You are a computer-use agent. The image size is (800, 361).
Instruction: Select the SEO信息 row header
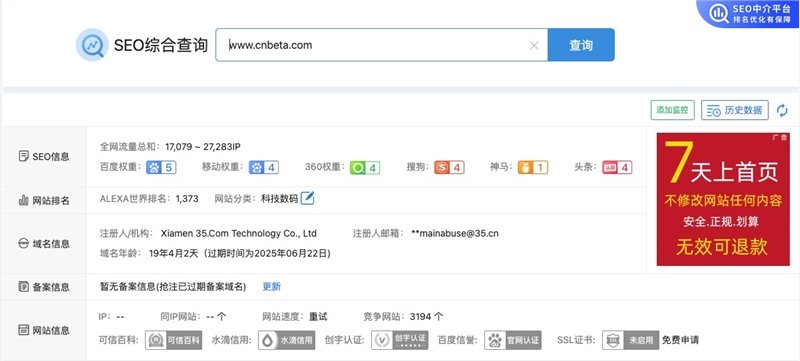44,157
